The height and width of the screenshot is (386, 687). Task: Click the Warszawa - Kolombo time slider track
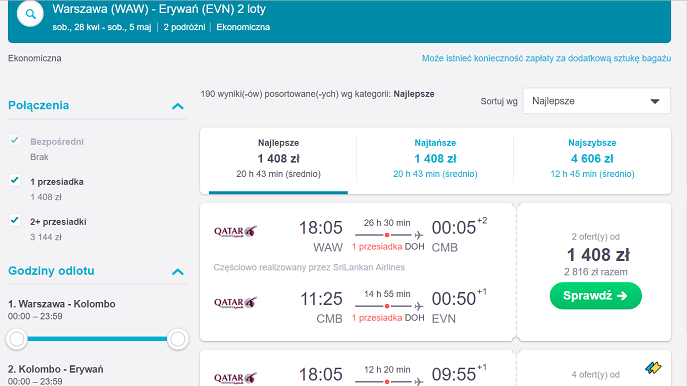(97, 339)
